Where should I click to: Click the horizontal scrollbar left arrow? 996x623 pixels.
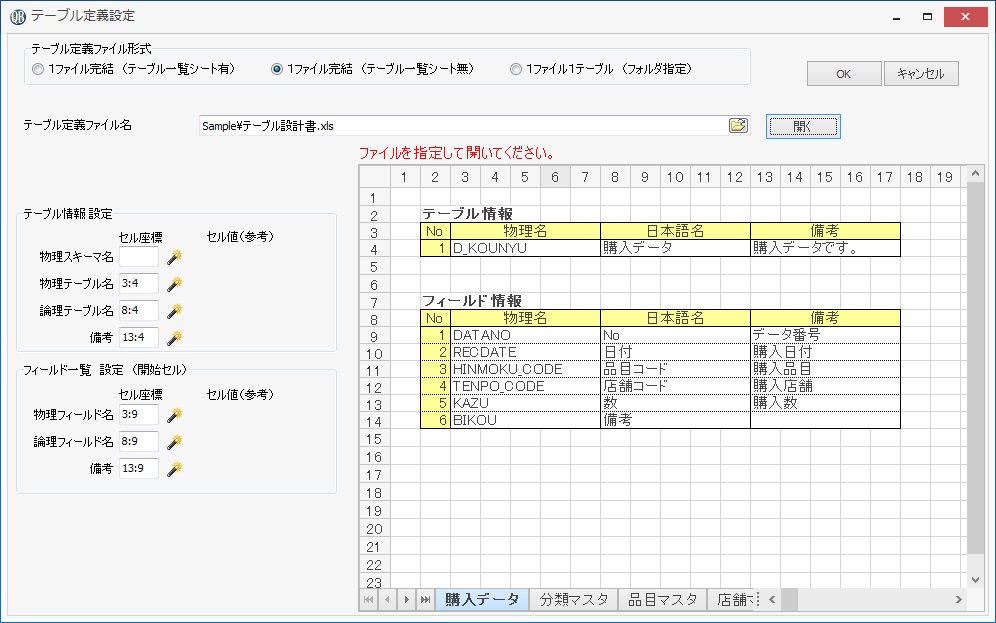[772, 599]
